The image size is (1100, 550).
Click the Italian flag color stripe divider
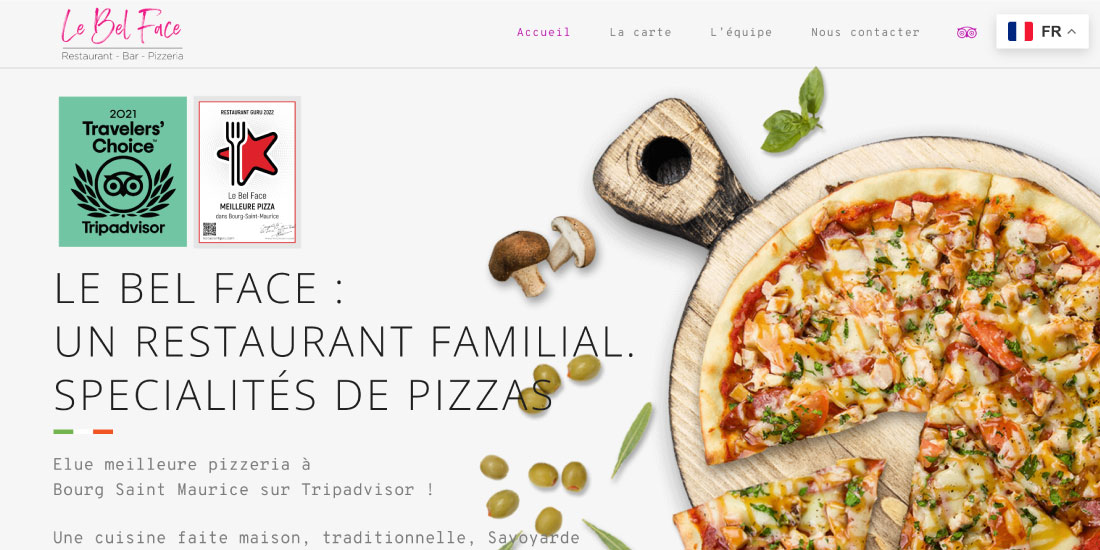coord(83,431)
